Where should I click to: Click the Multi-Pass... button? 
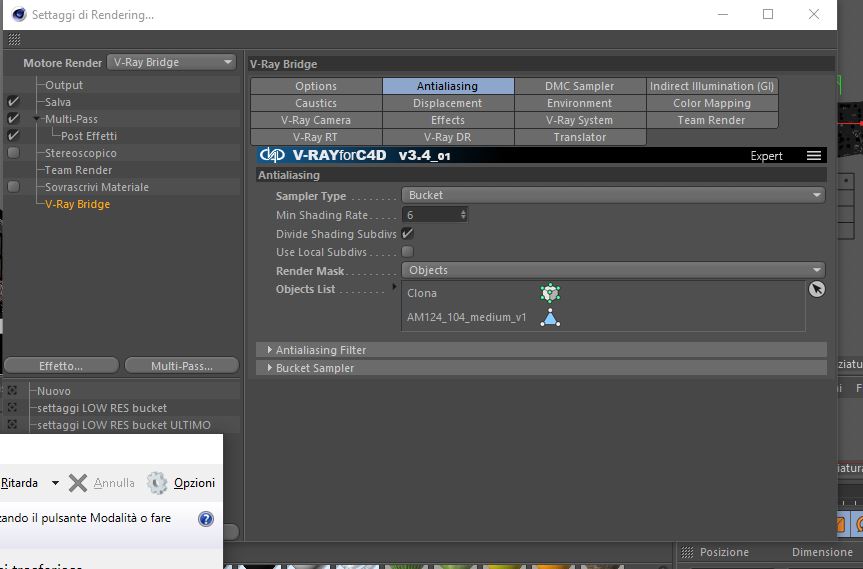coord(182,365)
